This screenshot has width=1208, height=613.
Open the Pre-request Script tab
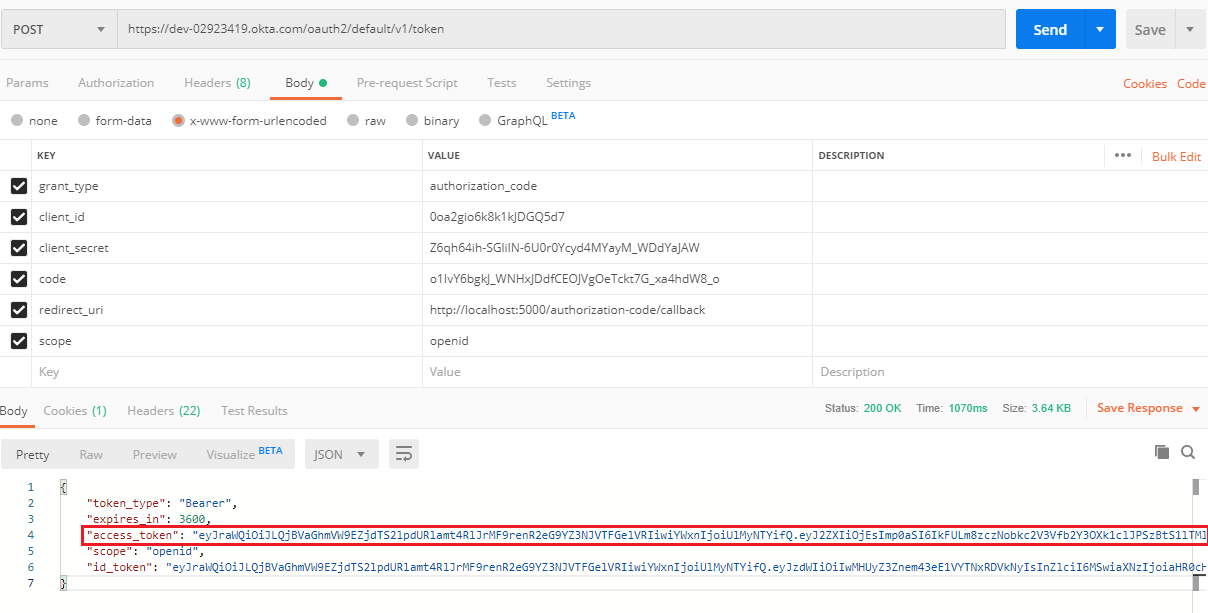[x=407, y=83]
